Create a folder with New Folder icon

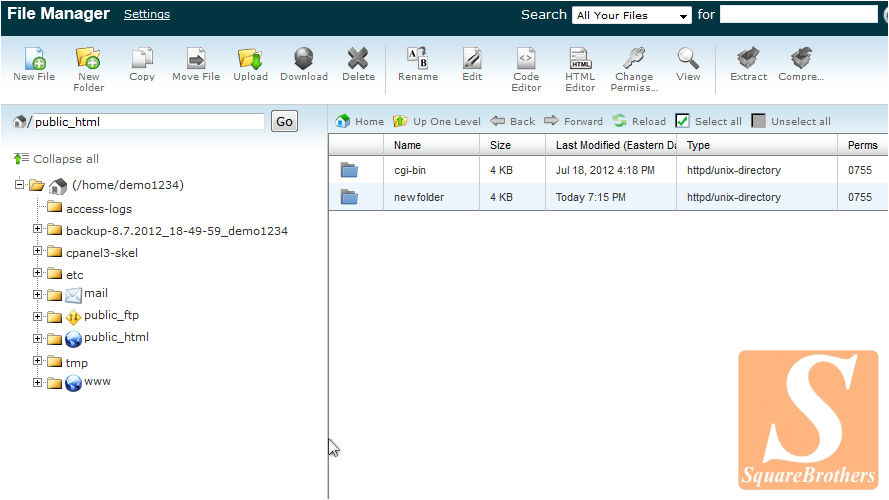pyautogui.click(x=88, y=60)
